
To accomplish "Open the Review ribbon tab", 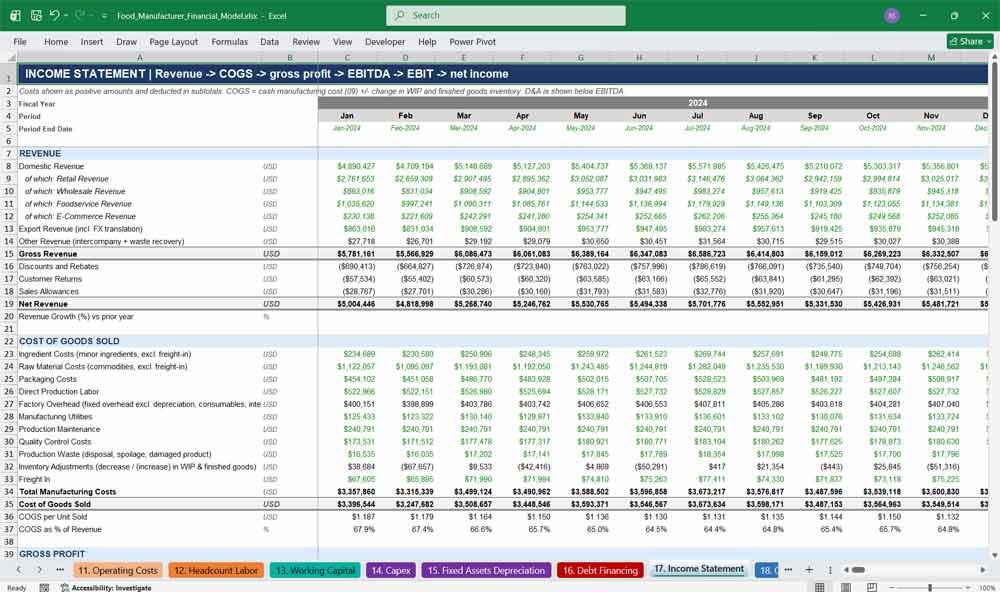I will point(306,41).
